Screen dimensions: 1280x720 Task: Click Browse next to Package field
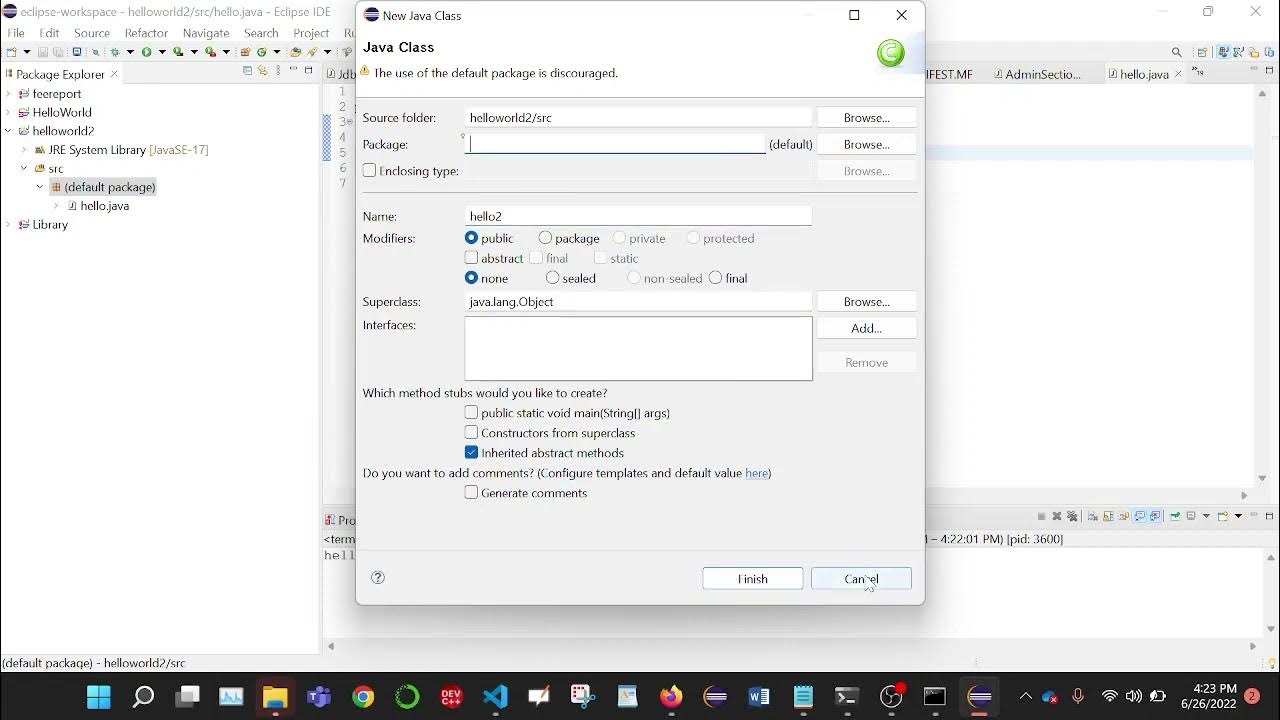[867, 144]
